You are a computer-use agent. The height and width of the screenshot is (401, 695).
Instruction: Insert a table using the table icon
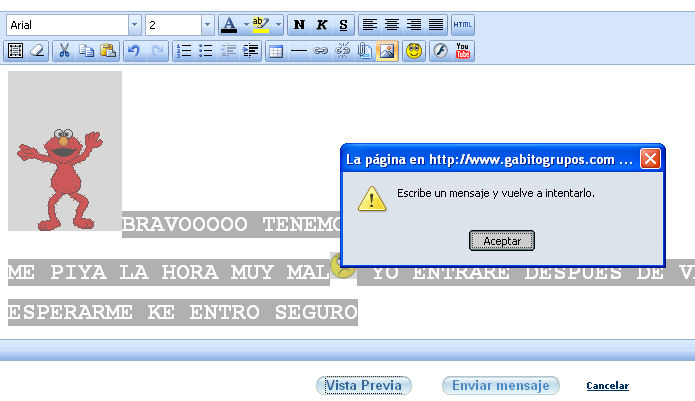tap(276, 50)
